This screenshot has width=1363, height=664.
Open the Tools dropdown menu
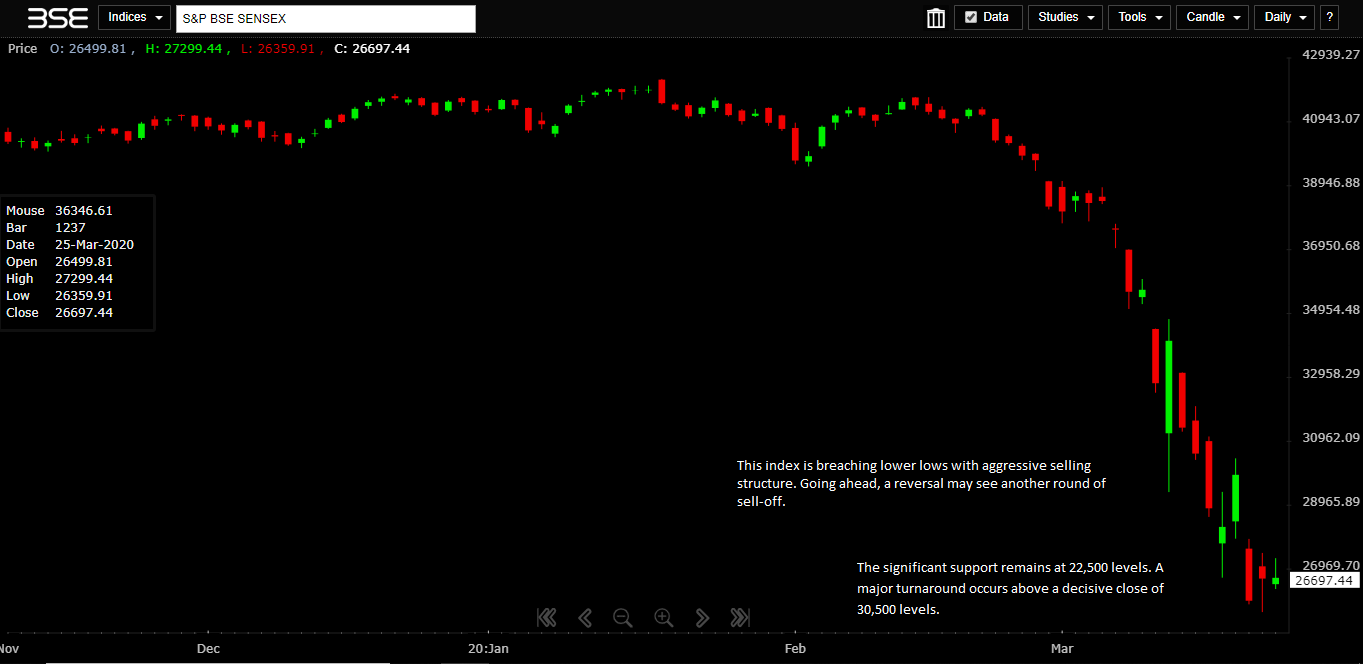point(1139,17)
